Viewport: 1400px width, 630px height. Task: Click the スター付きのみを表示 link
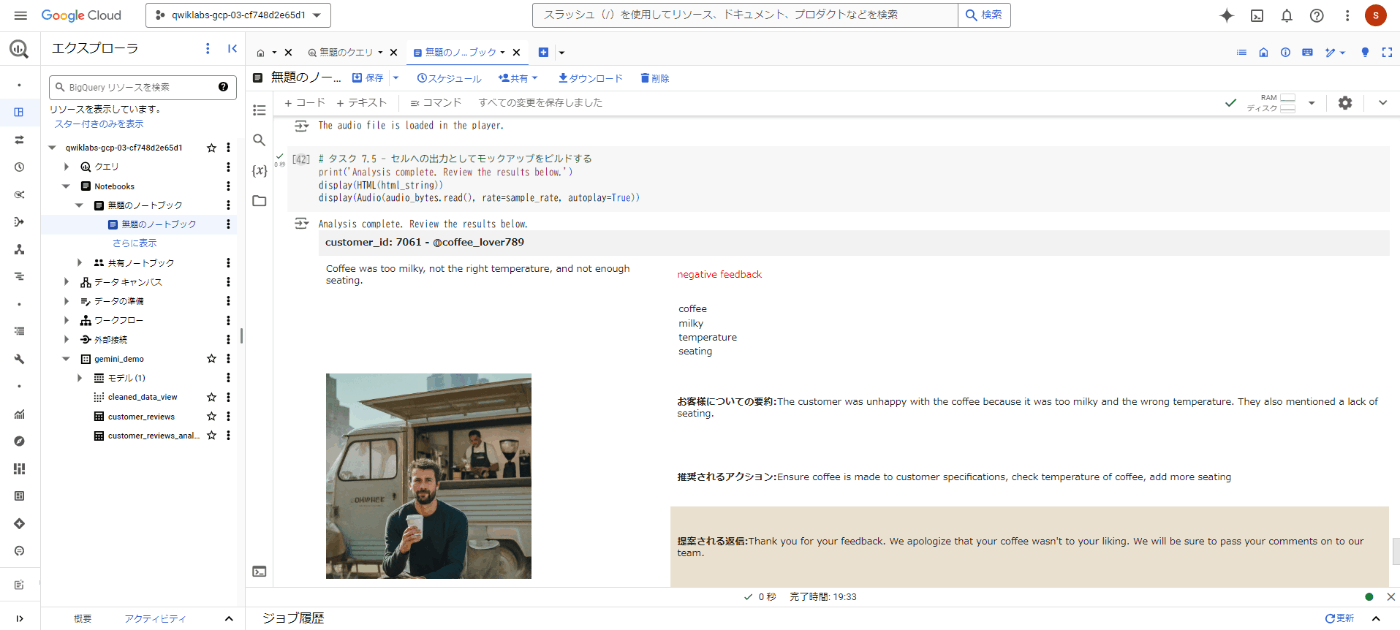tap(99, 124)
